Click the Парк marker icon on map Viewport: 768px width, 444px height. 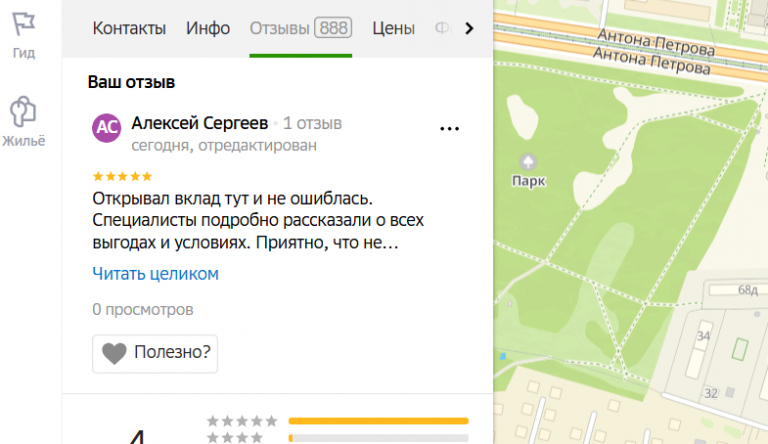coord(528,162)
